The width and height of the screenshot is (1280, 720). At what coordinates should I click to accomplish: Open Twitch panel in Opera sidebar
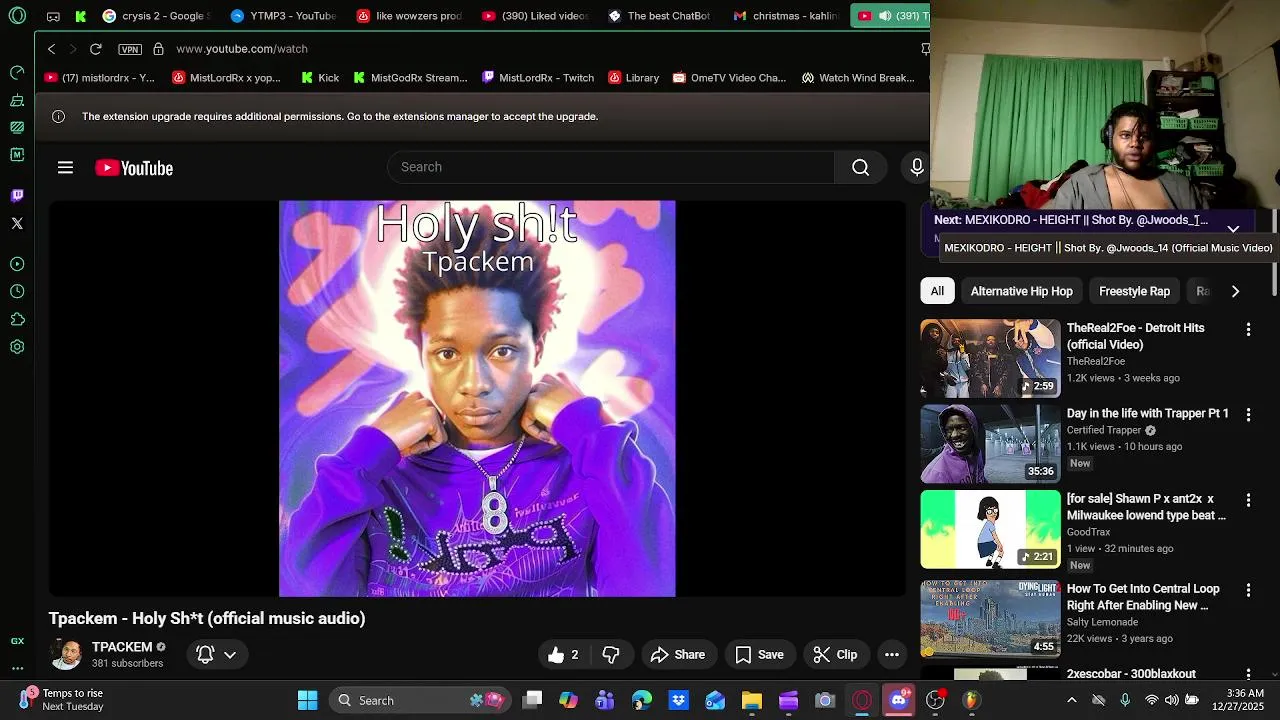click(x=17, y=195)
